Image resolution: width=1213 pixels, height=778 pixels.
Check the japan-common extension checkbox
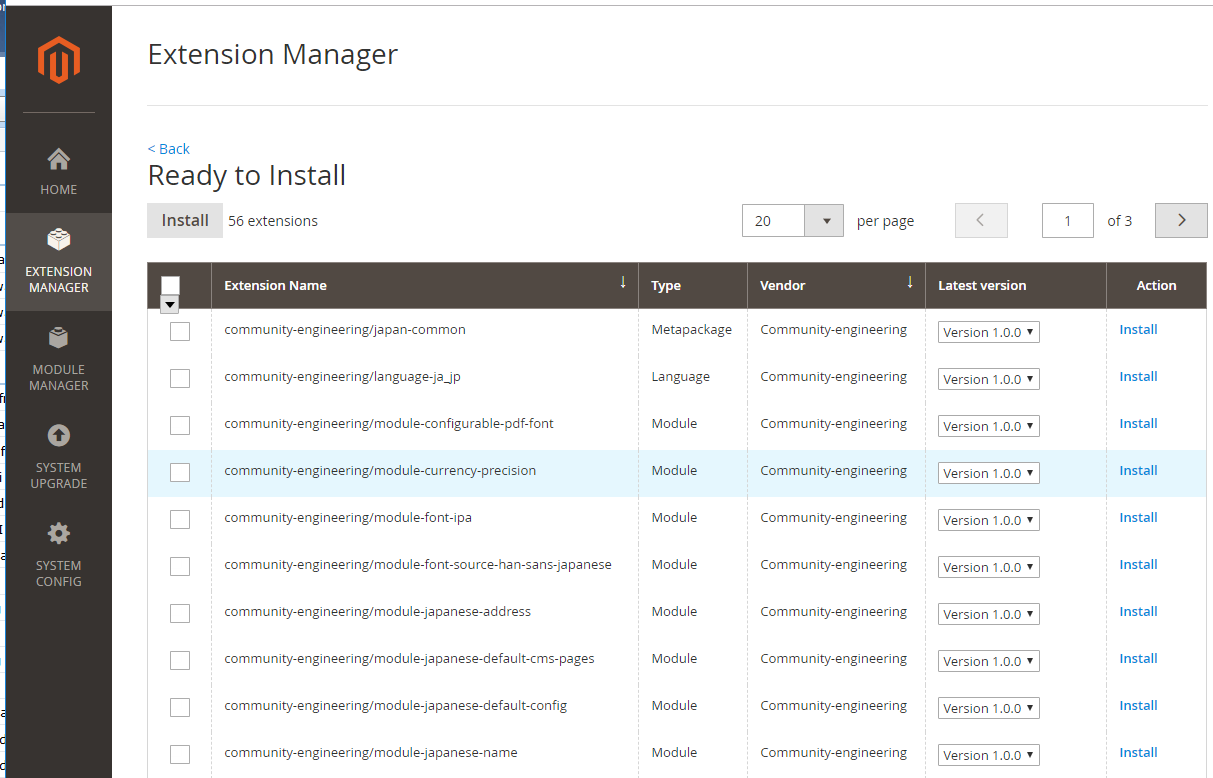tap(180, 331)
